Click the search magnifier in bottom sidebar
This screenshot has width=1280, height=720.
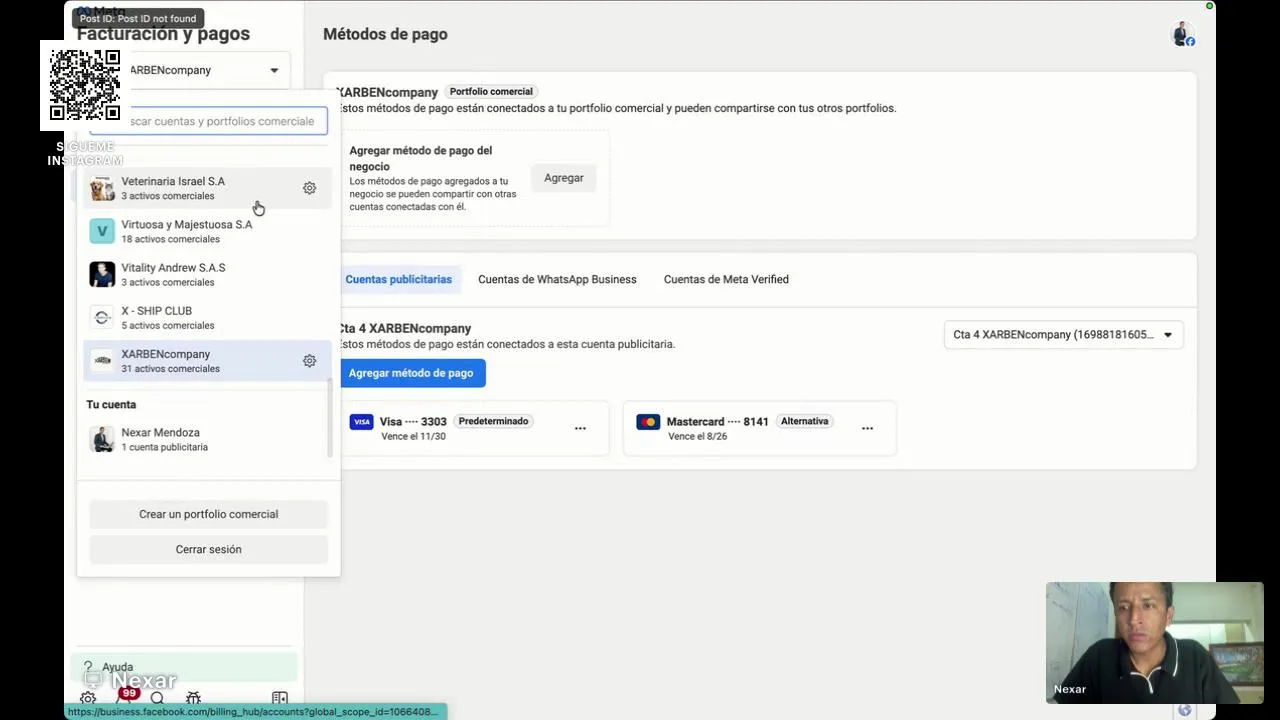point(157,699)
